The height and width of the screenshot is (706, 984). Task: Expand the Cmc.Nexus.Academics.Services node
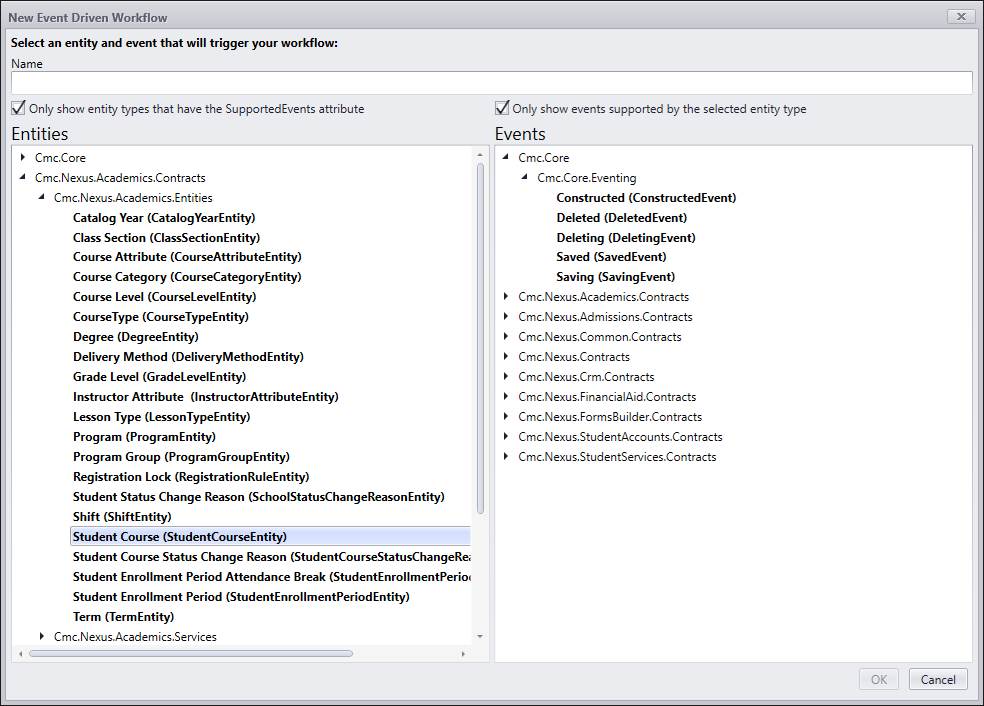click(41, 636)
